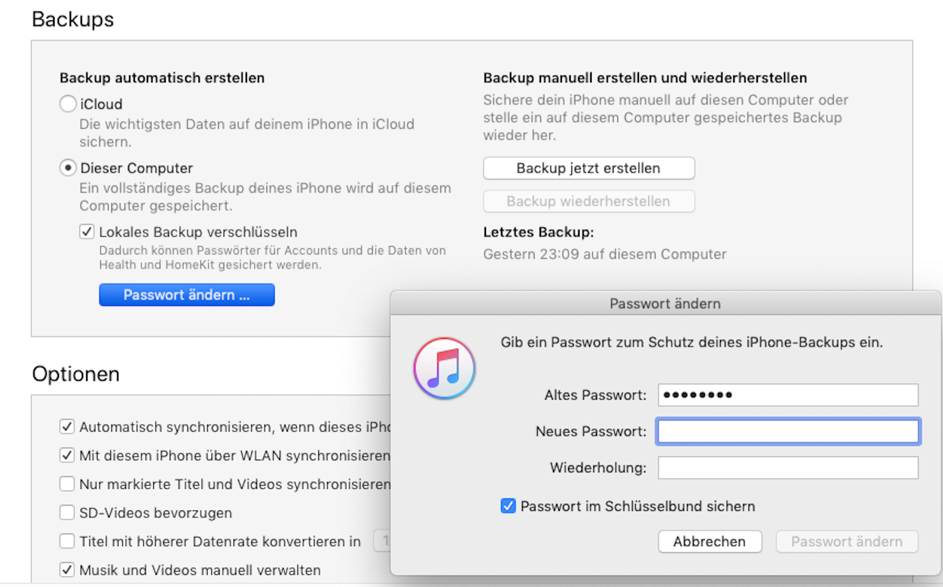The height and width of the screenshot is (587, 943).
Task: Check Titel mit höherer Datenrate konvertieren
Action: click(x=67, y=541)
